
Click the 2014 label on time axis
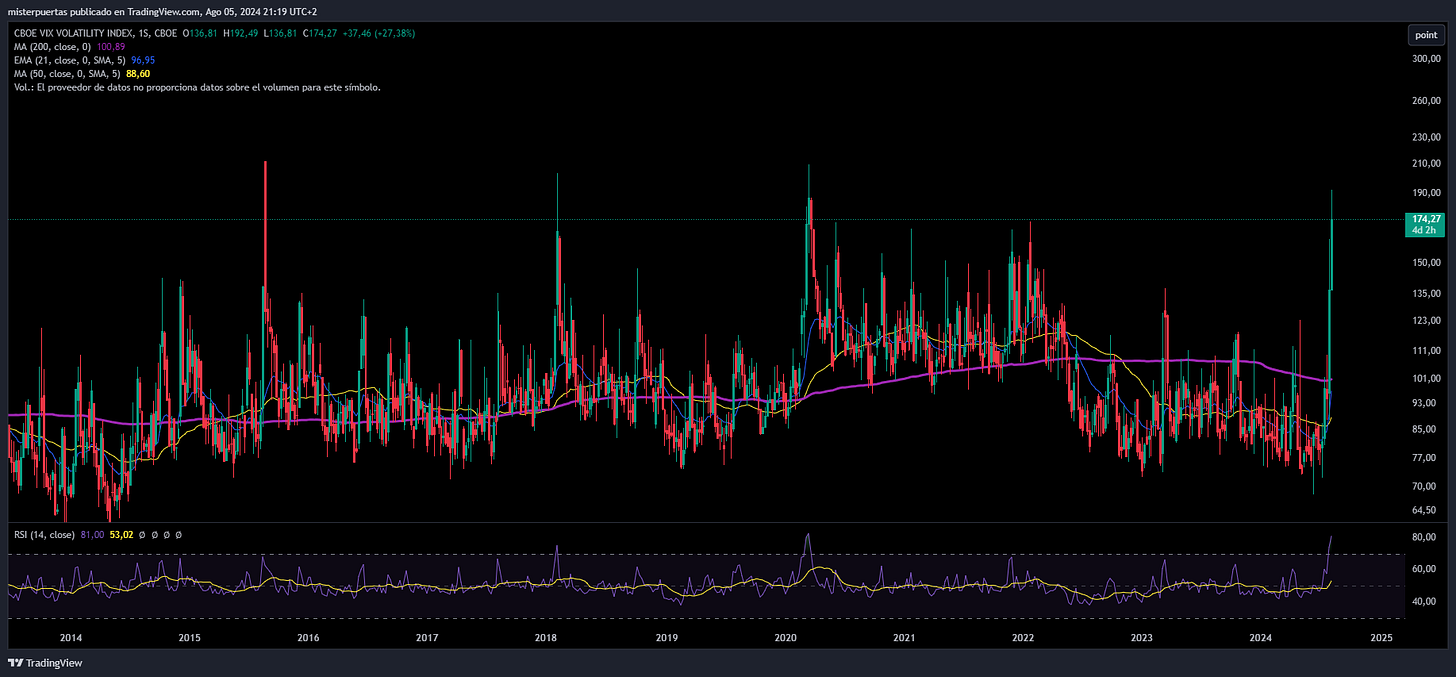click(70, 637)
